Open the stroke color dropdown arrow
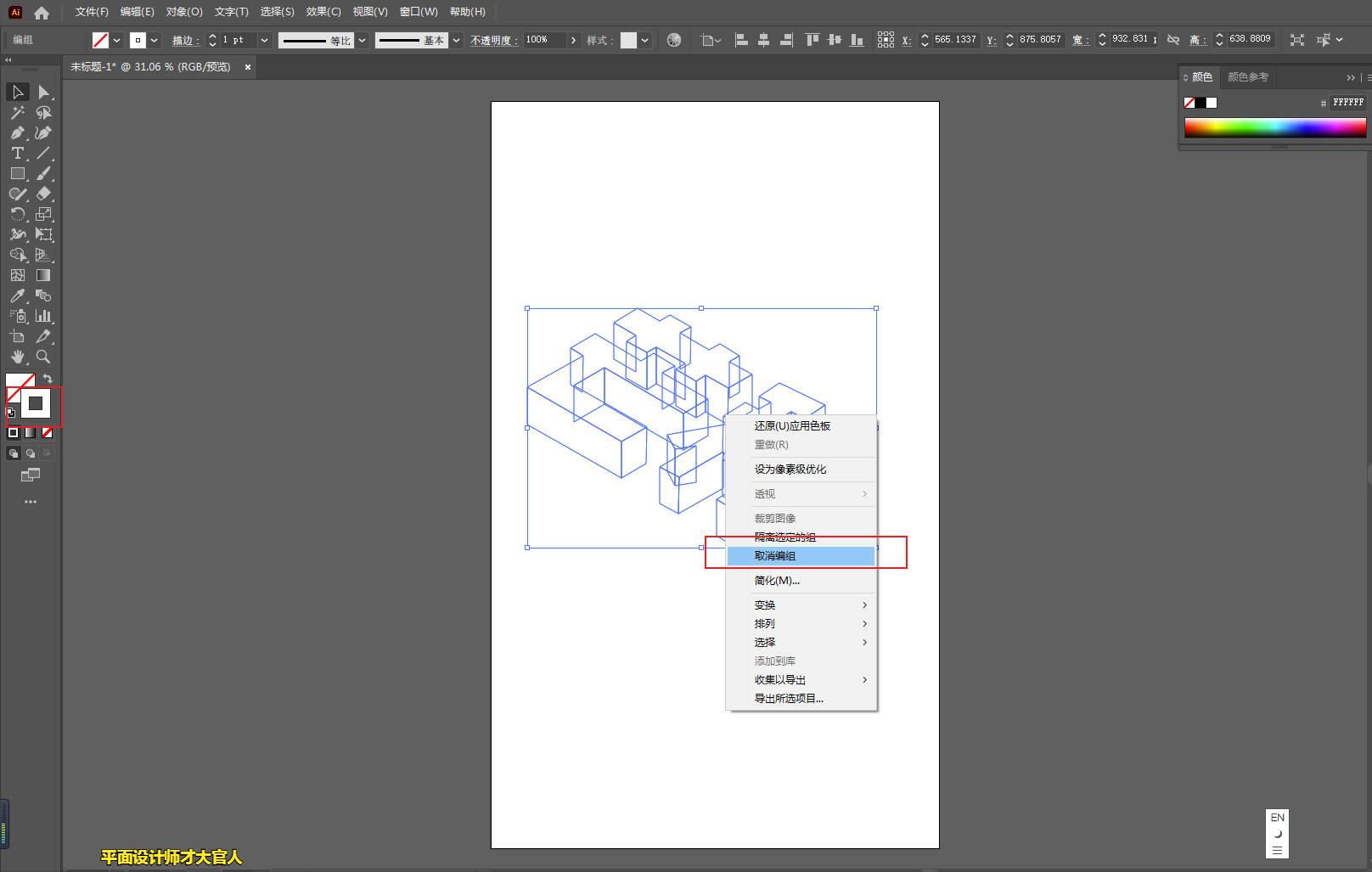This screenshot has height=872, width=1372. [x=155, y=40]
